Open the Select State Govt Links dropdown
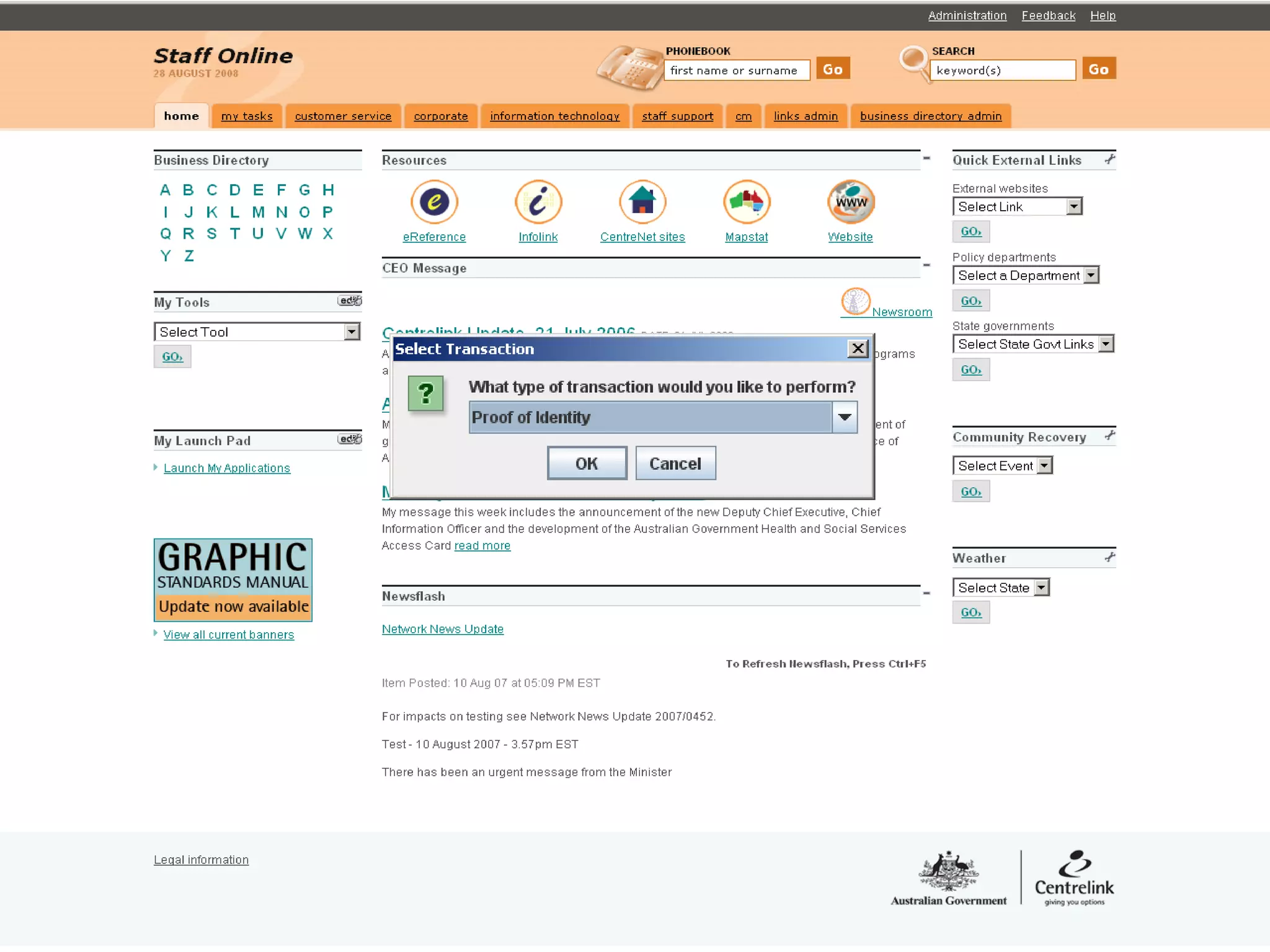This screenshot has width=1270, height=952. [1106, 344]
